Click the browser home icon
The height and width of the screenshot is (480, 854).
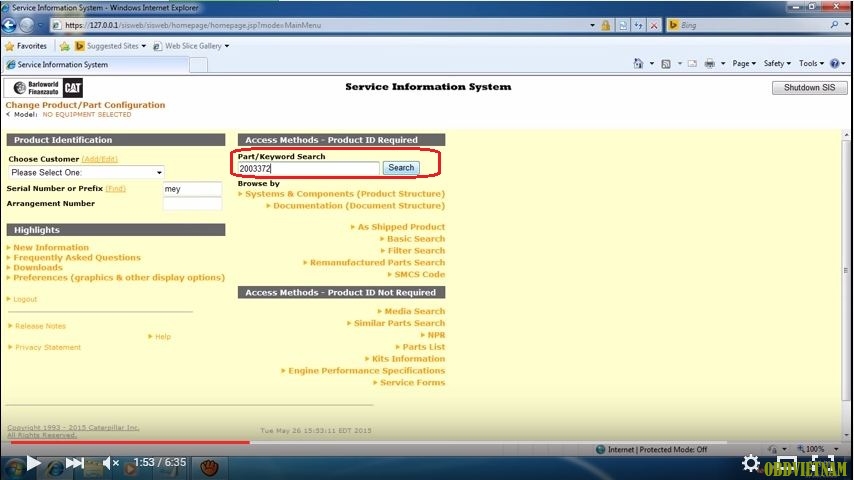639,63
